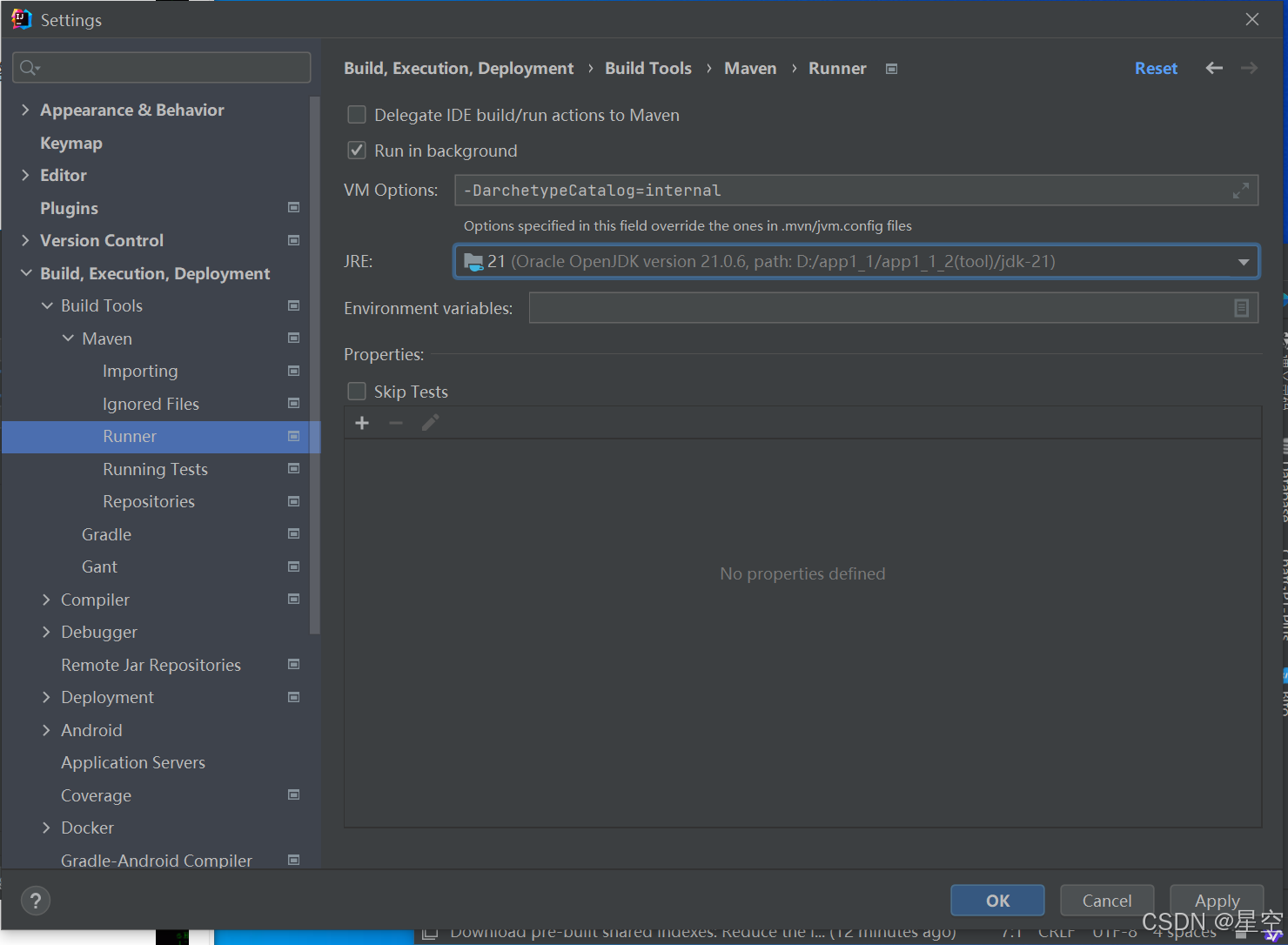Viewport: 1288px width, 945px height.
Task: Click project icon beside Repositories row
Action: [293, 501]
